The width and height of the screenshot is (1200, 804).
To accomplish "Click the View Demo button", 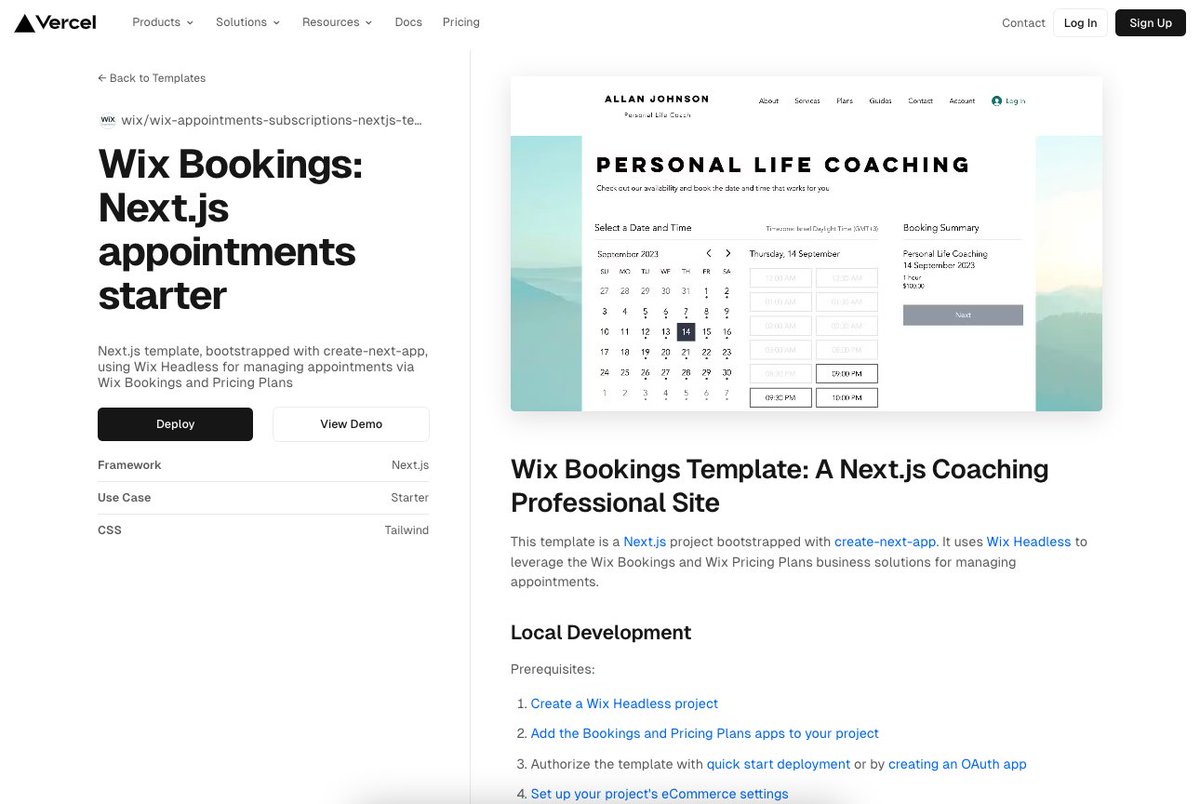I will [x=351, y=424].
